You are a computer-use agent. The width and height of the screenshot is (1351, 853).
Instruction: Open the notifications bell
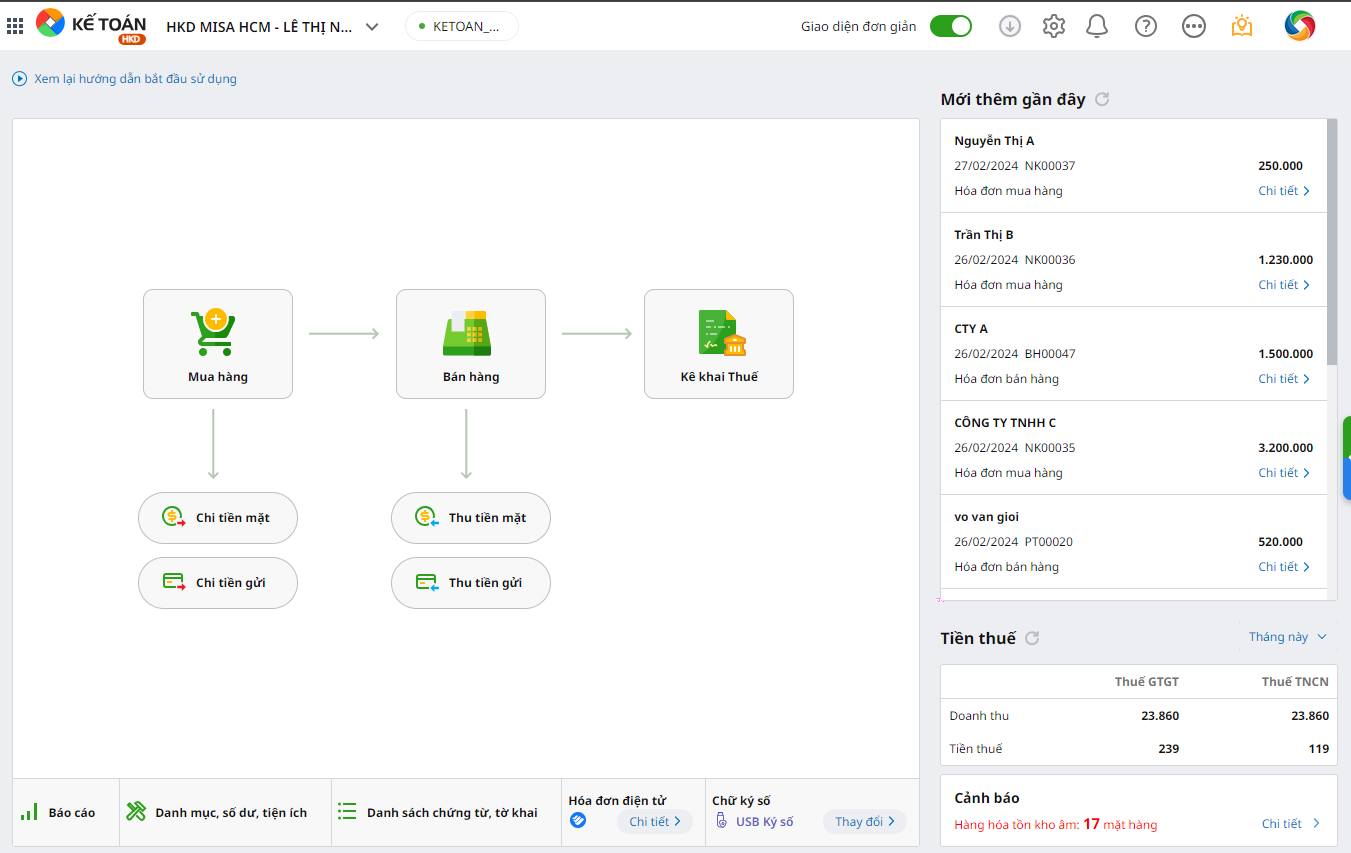1097,27
